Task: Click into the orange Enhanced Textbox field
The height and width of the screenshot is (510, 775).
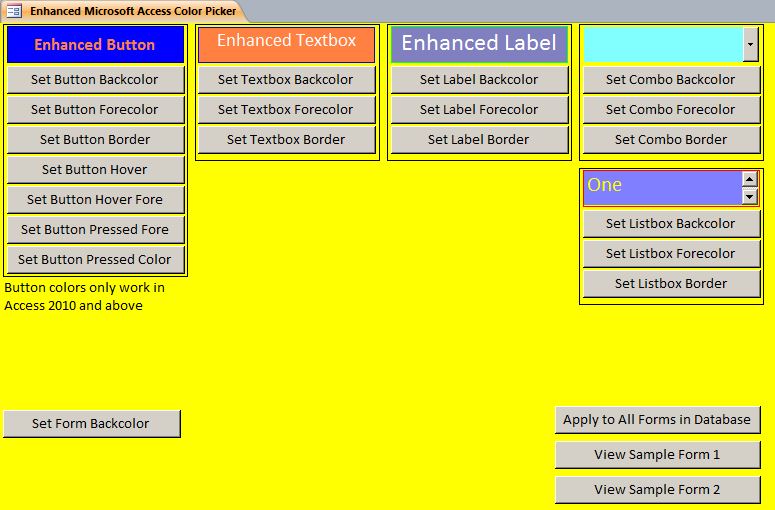Action: 287,44
